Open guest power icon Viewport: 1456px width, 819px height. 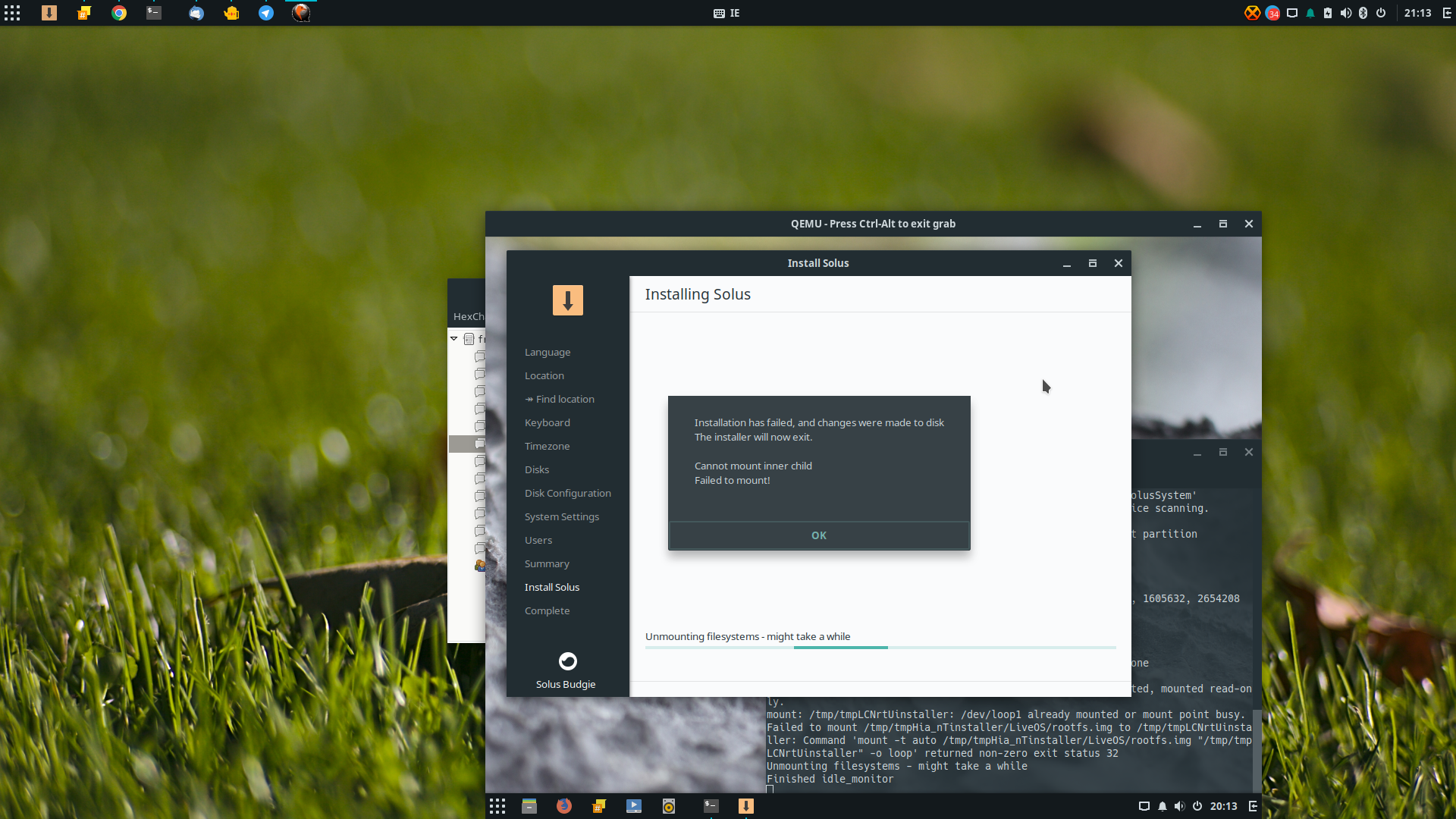pos(1197,806)
